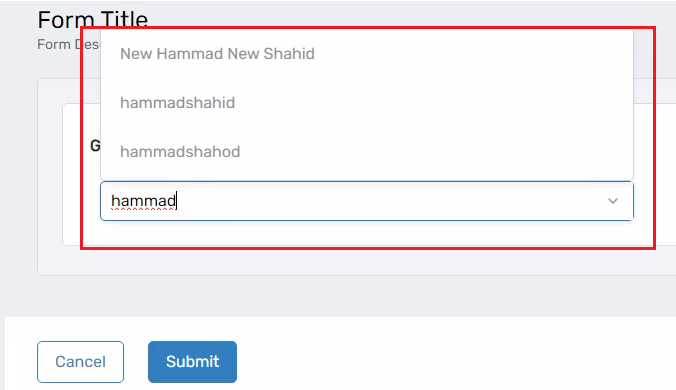Click the gray header area right of Form Title
676x390 pixels.
(410, 14)
